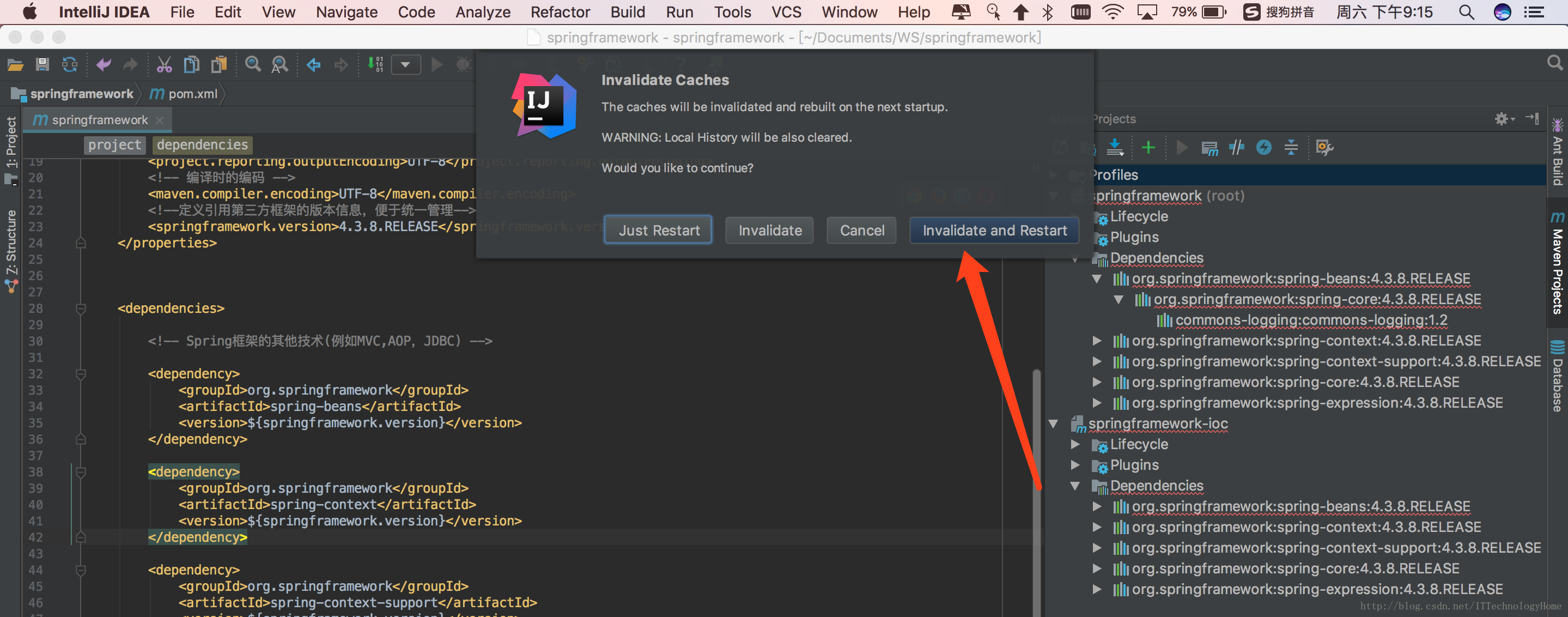The height and width of the screenshot is (617, 1568).
Task: Click the Invalidate button
Action: tap(769, 230)
